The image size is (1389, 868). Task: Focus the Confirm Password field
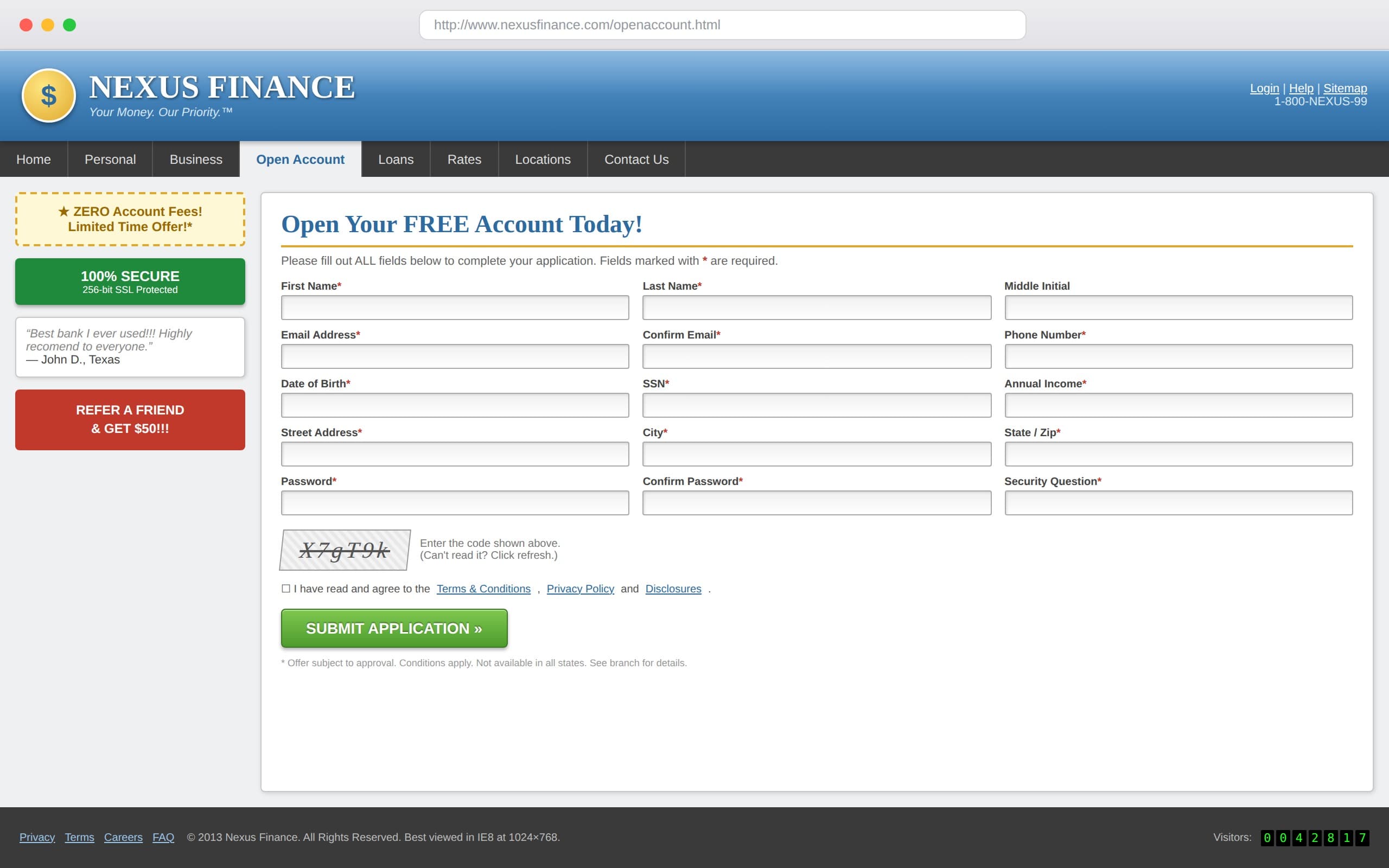[817, 503]
